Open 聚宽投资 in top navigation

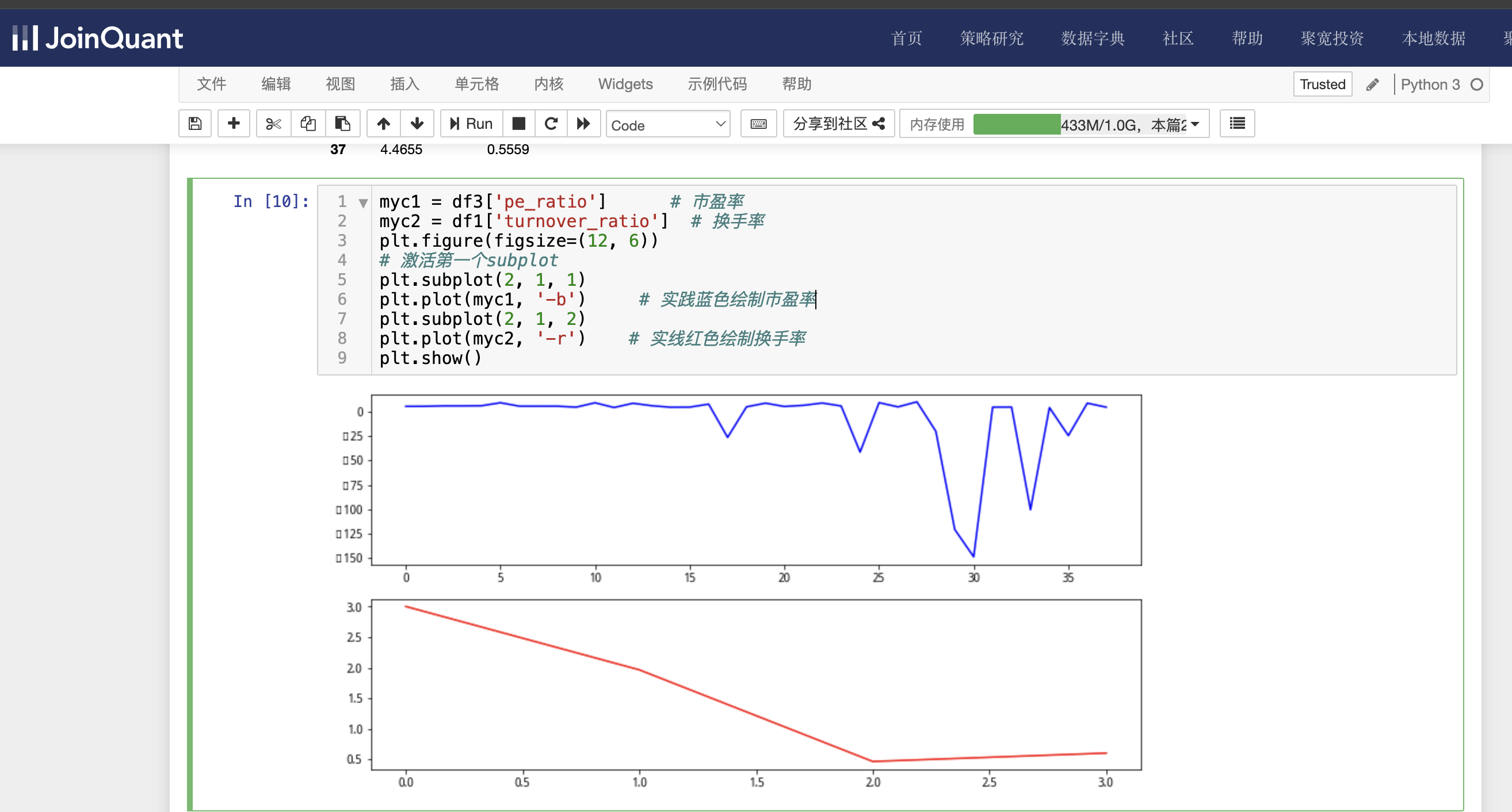(1332, 38)
